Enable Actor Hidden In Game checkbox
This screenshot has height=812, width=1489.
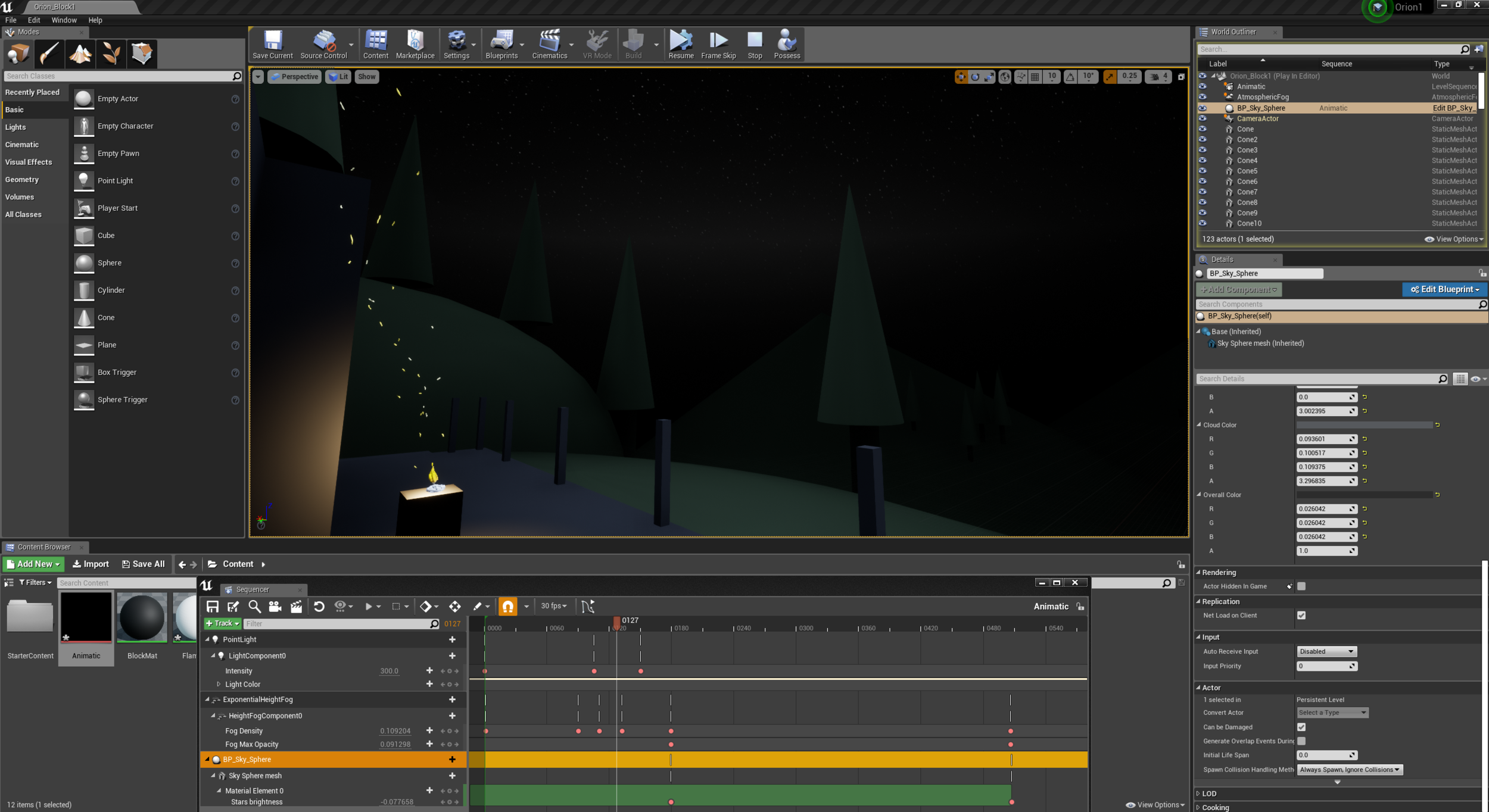[x=1301, y=586]
